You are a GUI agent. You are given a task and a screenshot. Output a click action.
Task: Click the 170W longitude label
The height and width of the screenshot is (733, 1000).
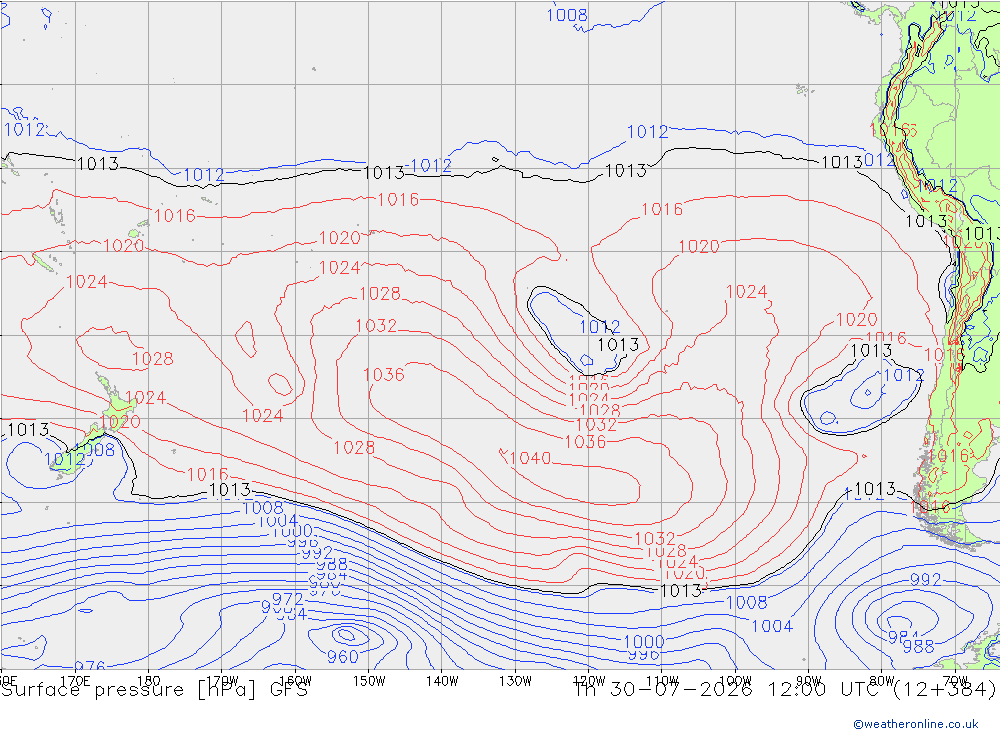click(x=223, y=681)
